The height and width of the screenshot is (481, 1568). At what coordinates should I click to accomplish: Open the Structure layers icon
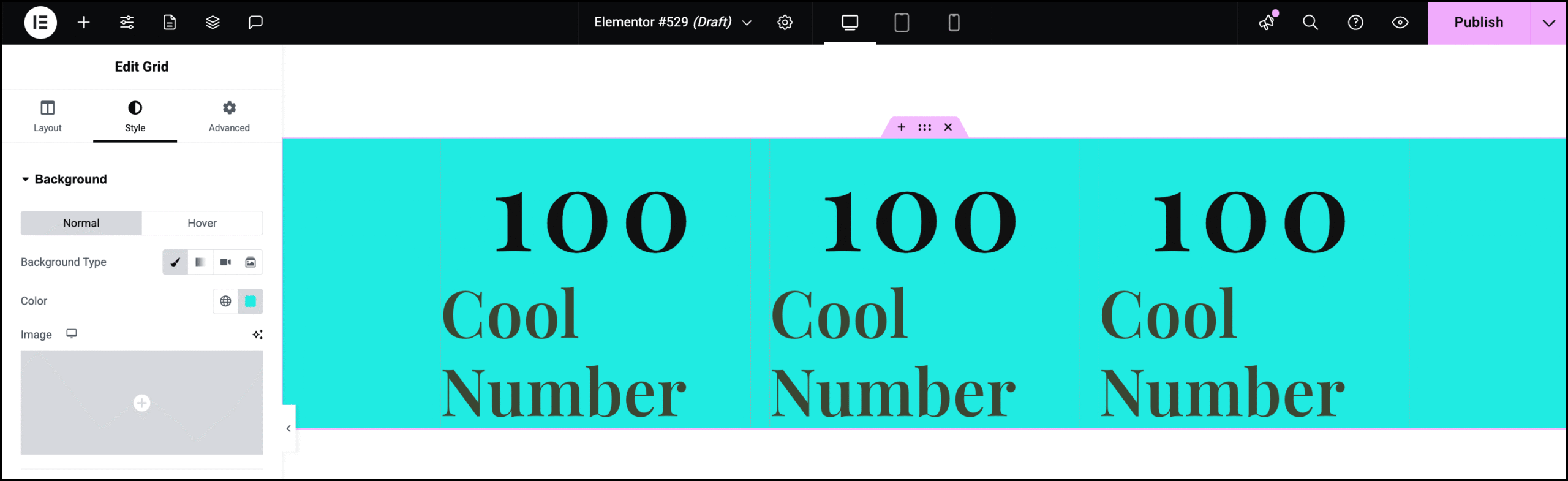[213, 23]
